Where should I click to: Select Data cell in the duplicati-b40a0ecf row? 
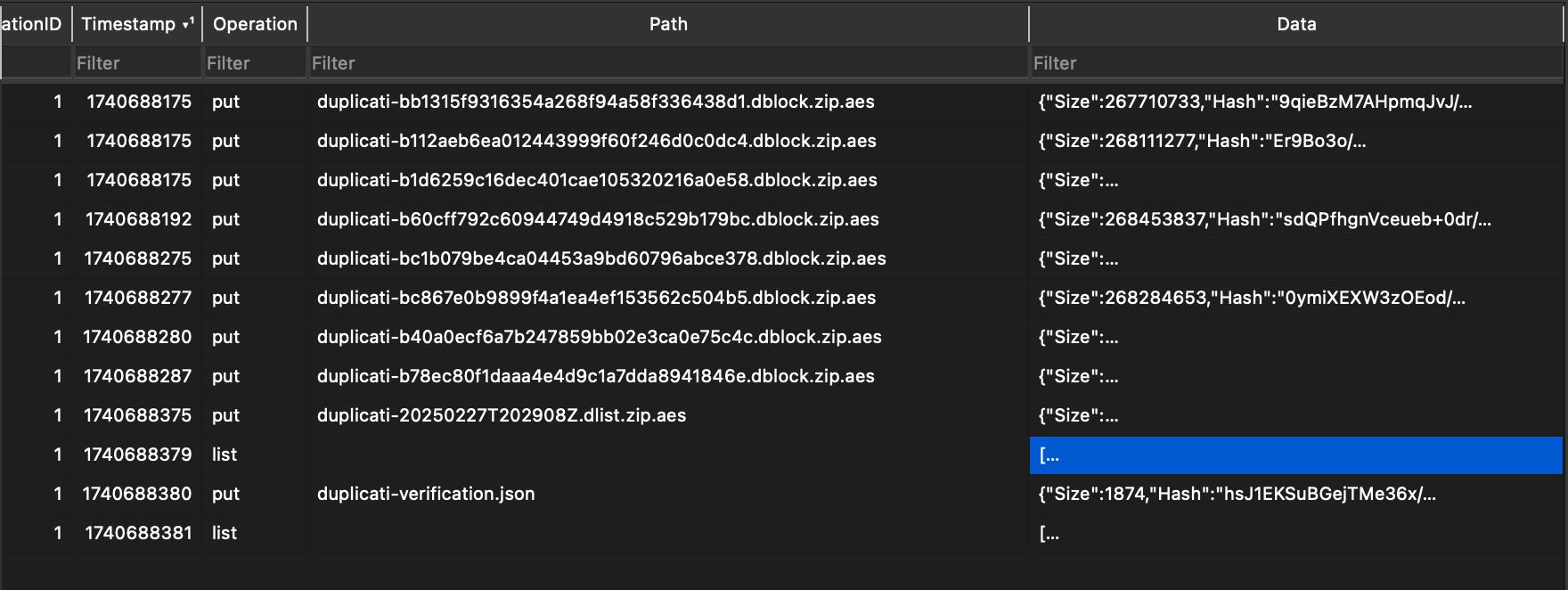point(1296,337)
